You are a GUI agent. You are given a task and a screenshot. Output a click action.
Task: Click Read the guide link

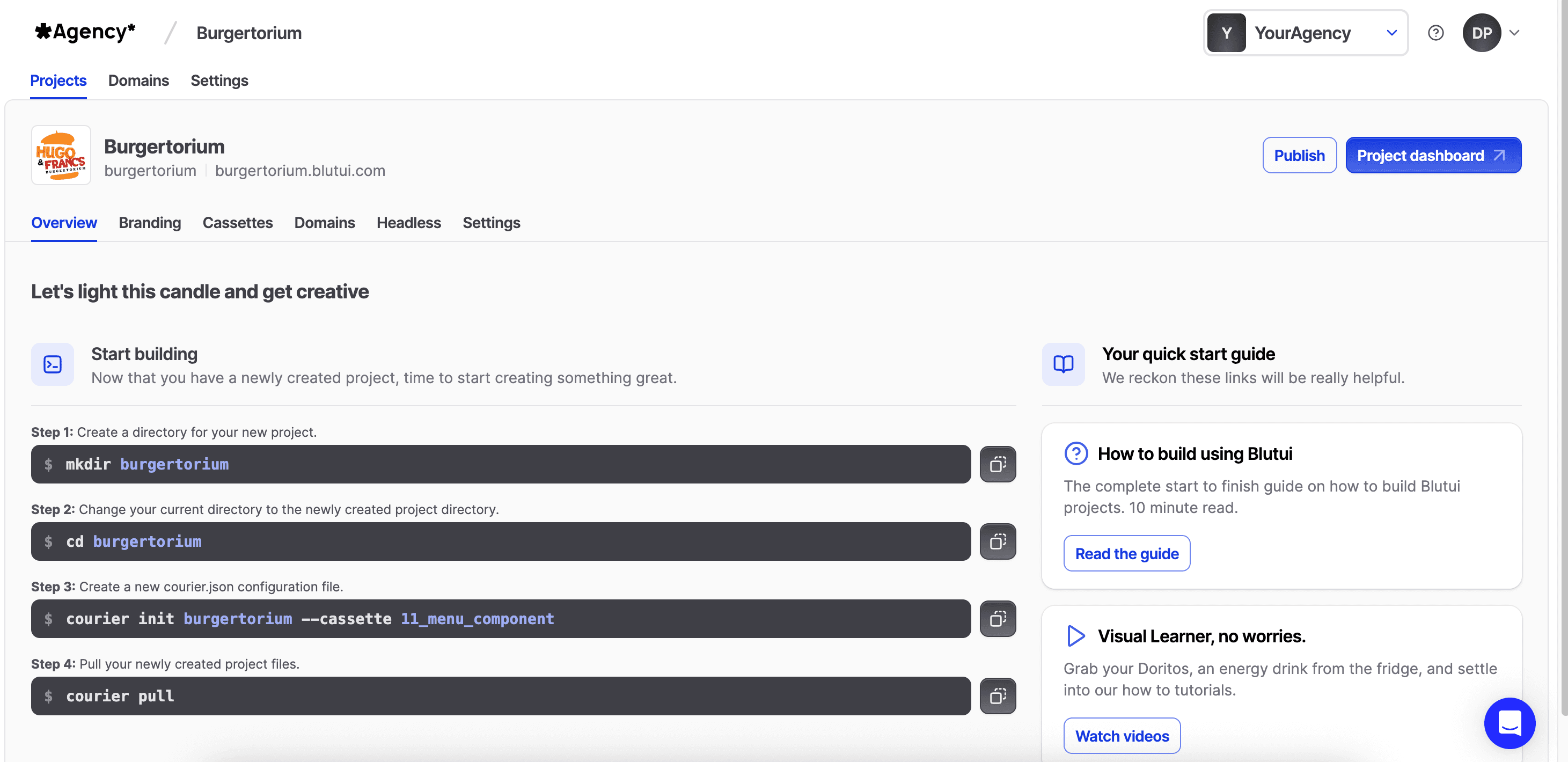click(x=1126, y=553)
